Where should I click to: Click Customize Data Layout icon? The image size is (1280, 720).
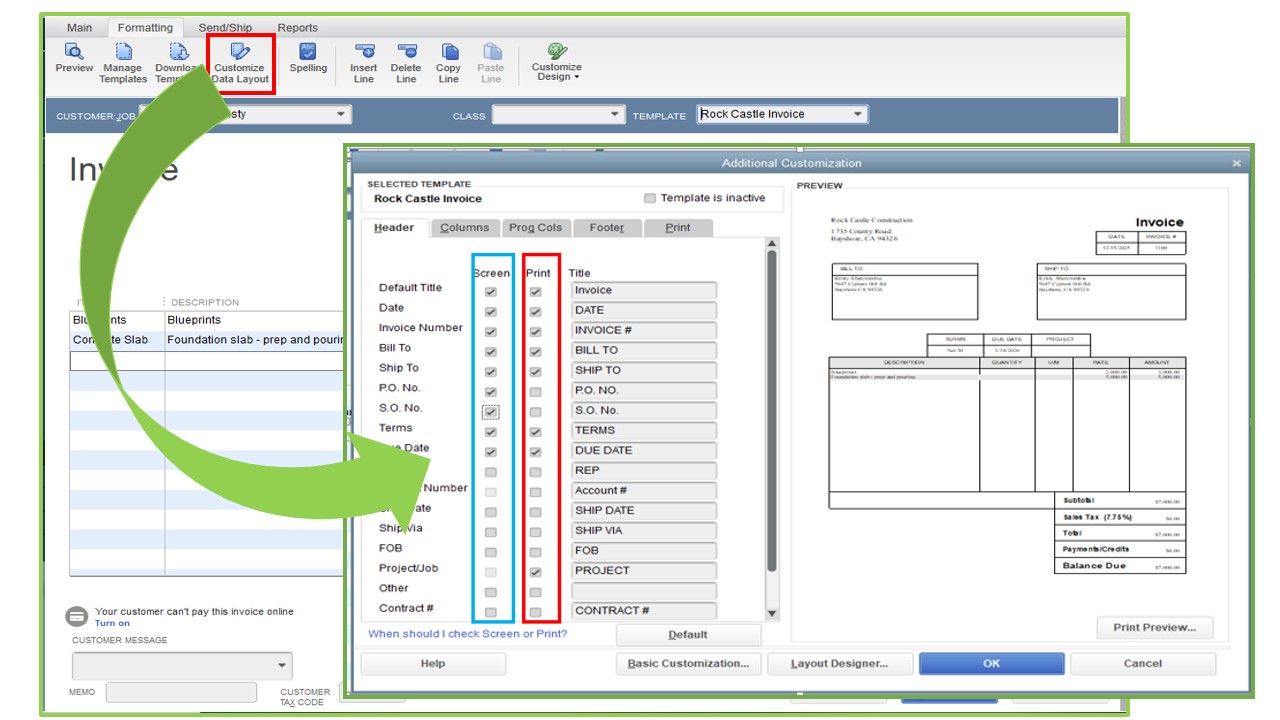[240, 52]
